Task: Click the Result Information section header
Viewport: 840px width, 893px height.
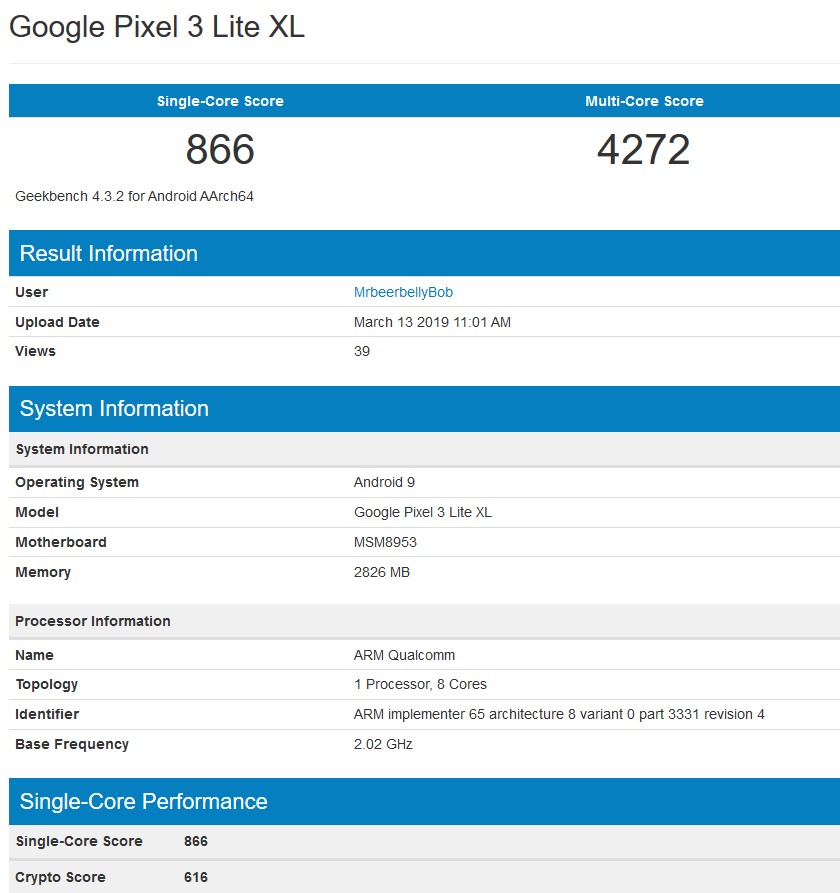Action: [109, 253]
